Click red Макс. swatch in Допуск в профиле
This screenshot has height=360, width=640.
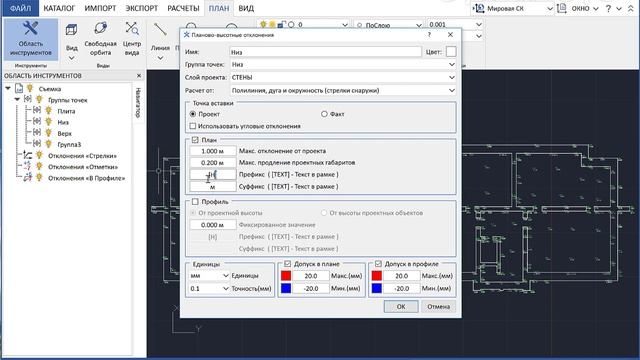[x=377, y=276]
